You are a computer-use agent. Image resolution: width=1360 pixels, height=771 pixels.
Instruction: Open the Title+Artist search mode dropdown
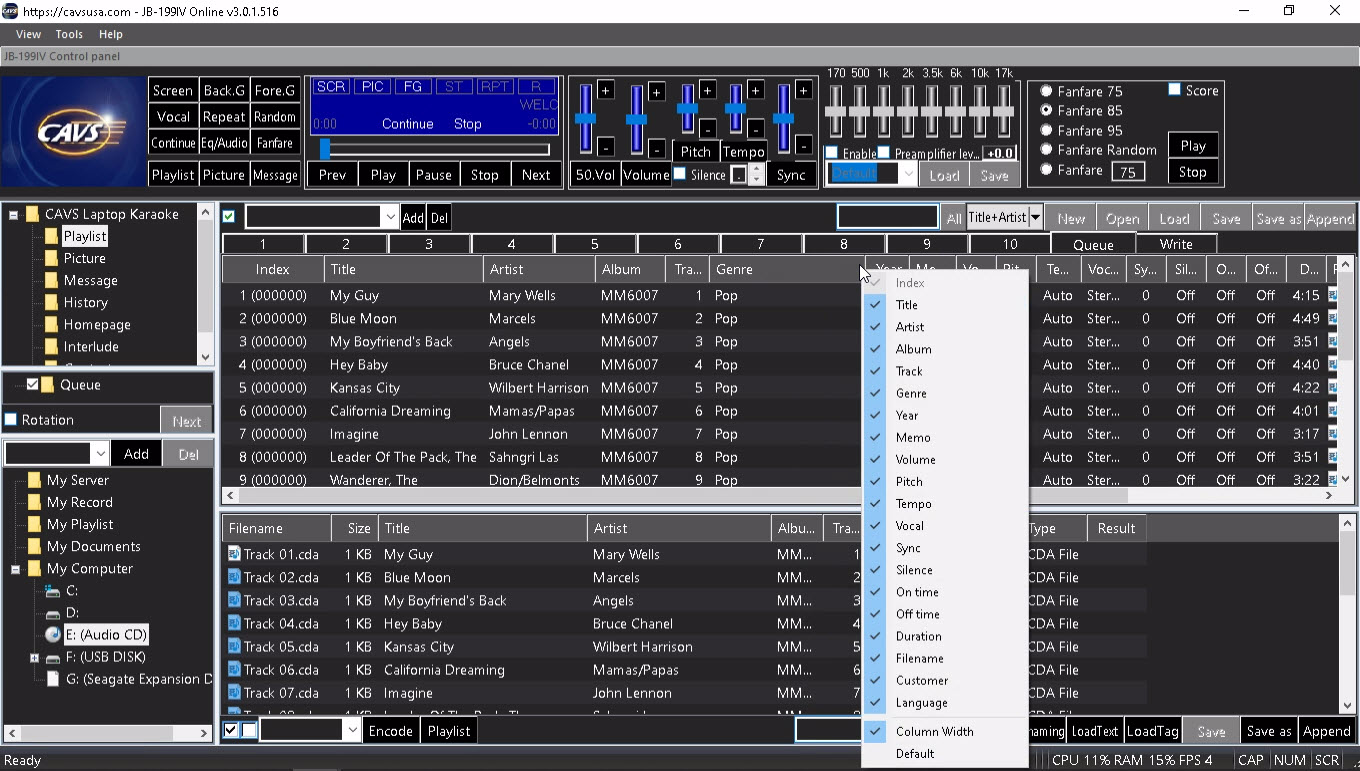point(1036,217)
